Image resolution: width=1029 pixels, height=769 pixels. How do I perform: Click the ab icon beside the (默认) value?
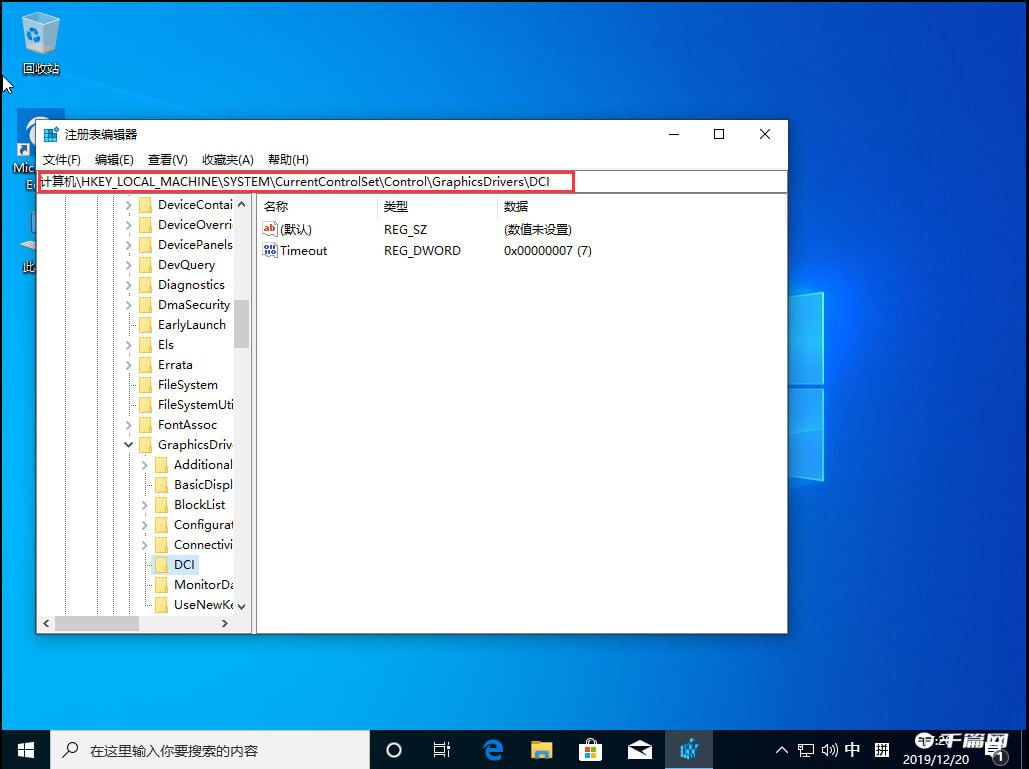(x=268, y=229)
